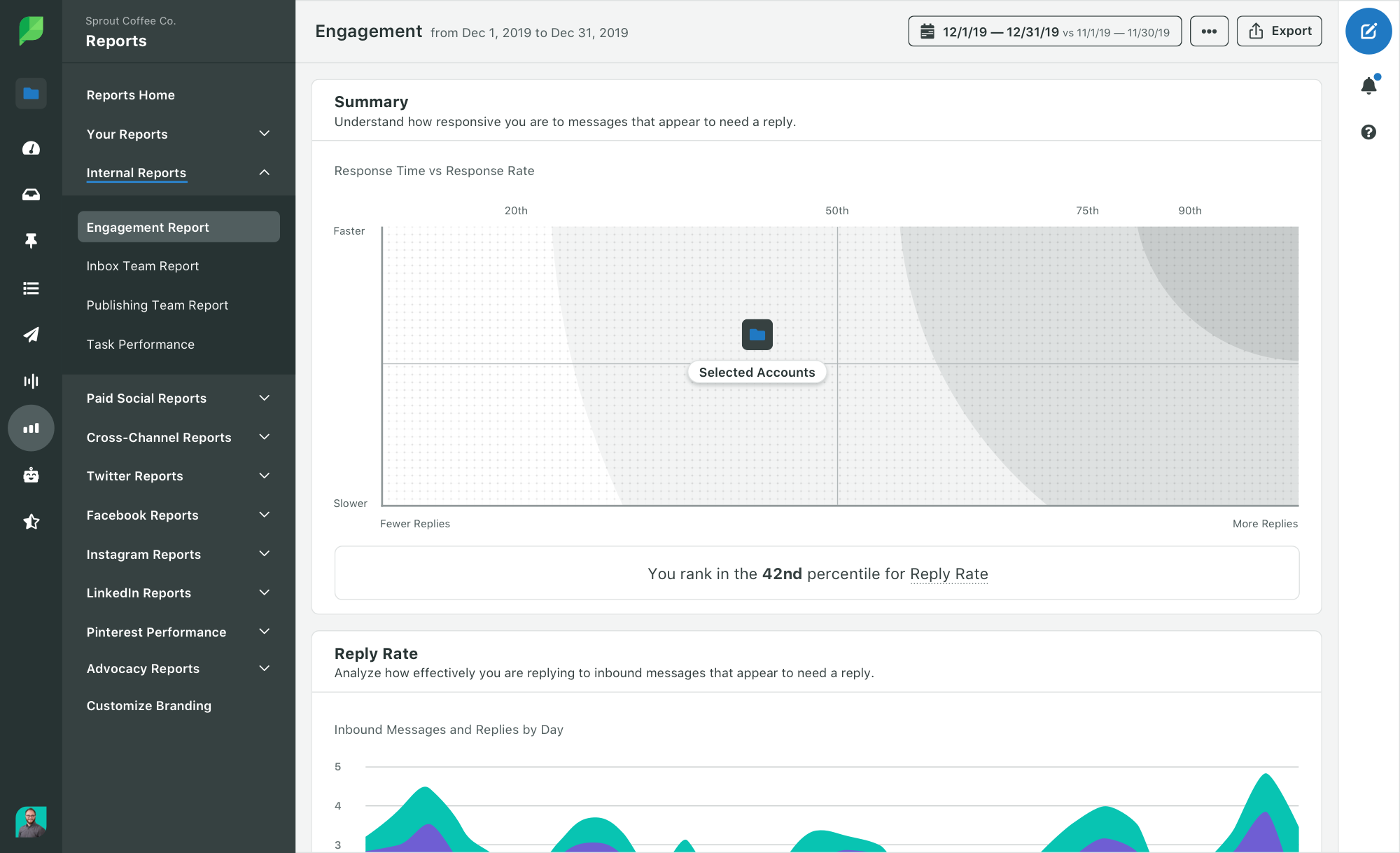Screen dimensions: 1400x853
Task: Click the notification bell icon
Action: 1370,84
